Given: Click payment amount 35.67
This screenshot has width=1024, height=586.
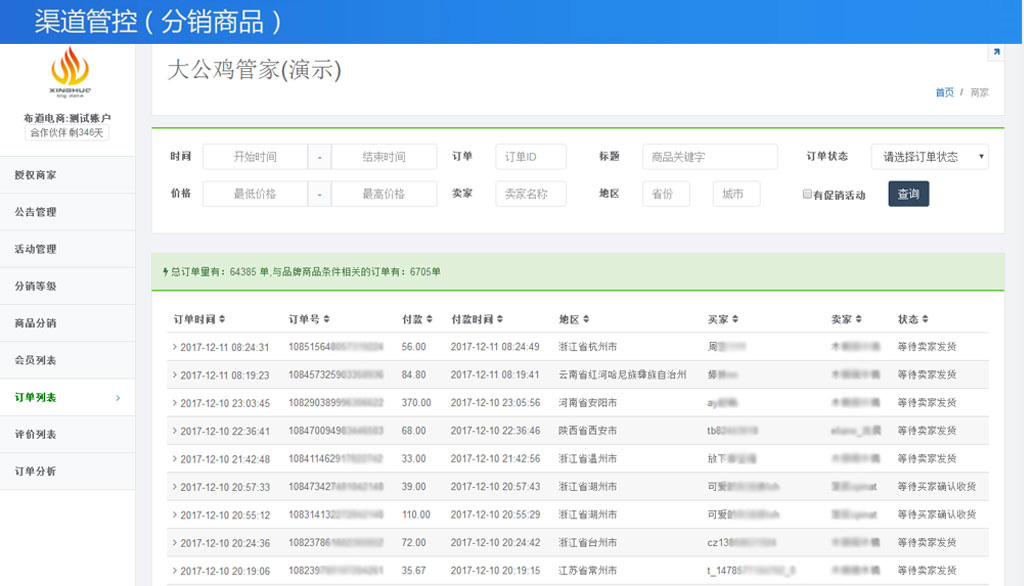Looking at the screenshot, I should (x=413, y=571).
